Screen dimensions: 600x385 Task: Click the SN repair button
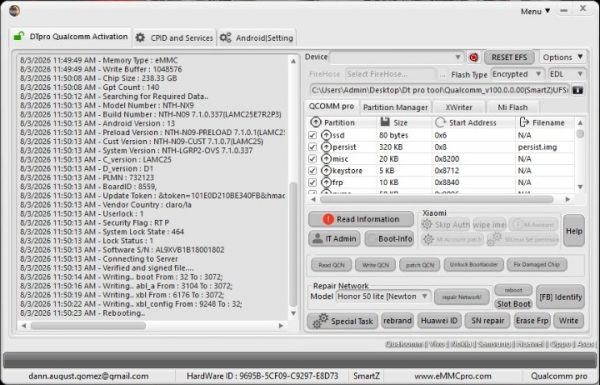(487, 321)
